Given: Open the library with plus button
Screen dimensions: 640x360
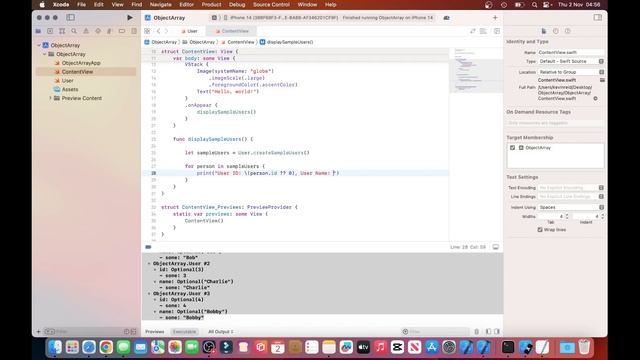Looking at the screenshot, I should [495, 18].
